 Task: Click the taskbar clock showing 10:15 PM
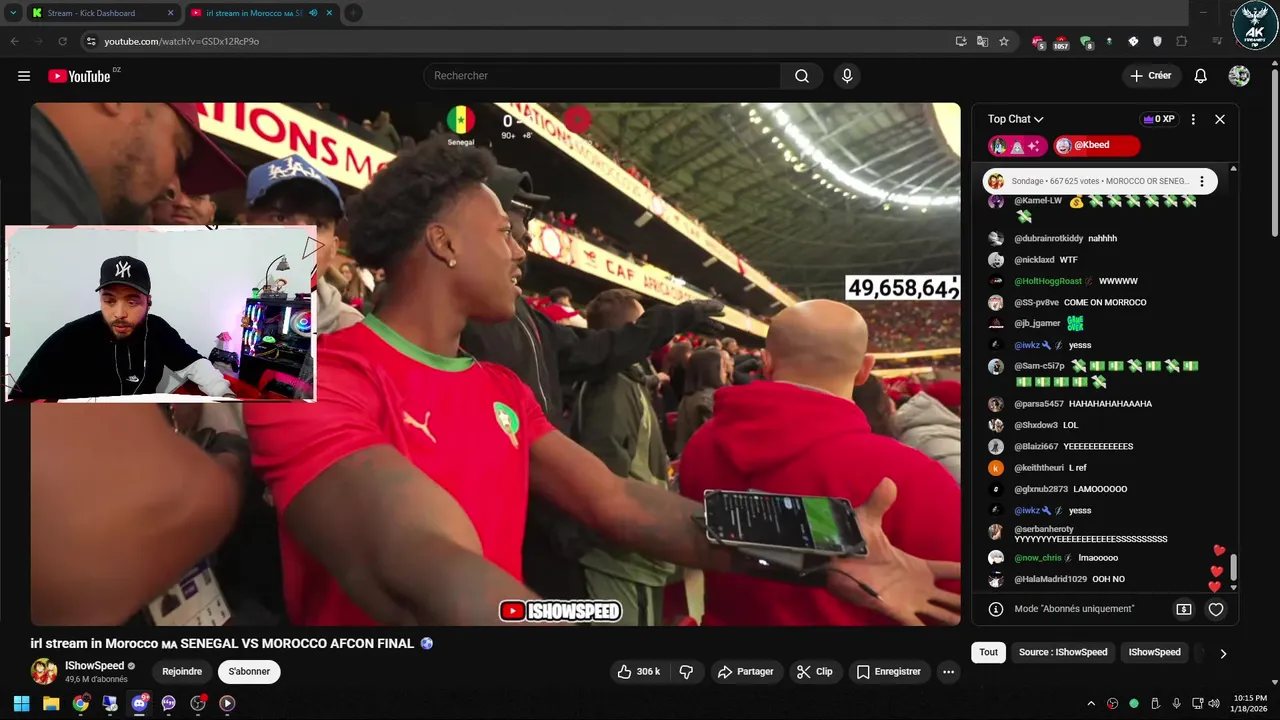pos(1249,703)
